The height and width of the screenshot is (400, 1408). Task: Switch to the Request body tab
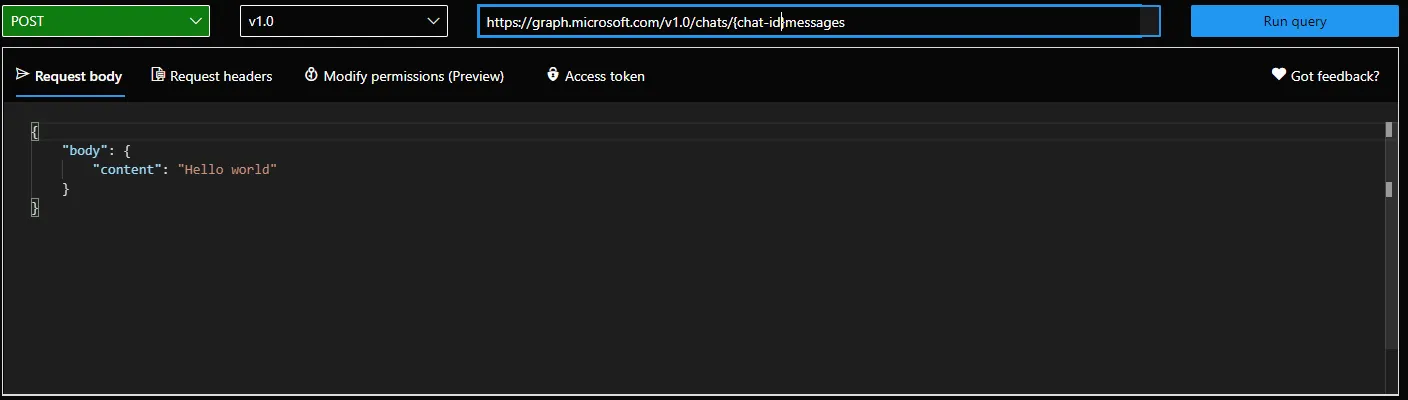[x=78, y=76]
